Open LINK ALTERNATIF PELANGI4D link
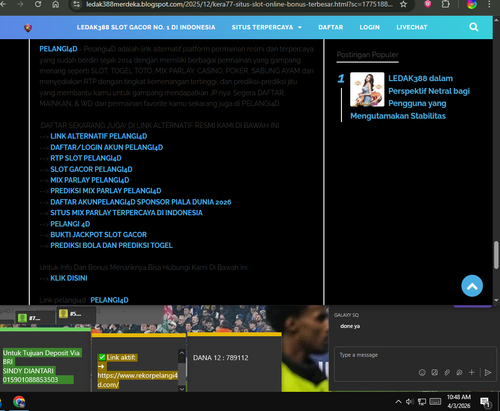The width and height of the screenshot is (500, 411). 99,136
